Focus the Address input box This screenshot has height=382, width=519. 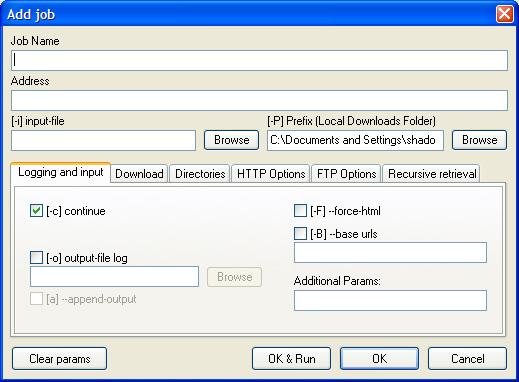pos(259,100)
